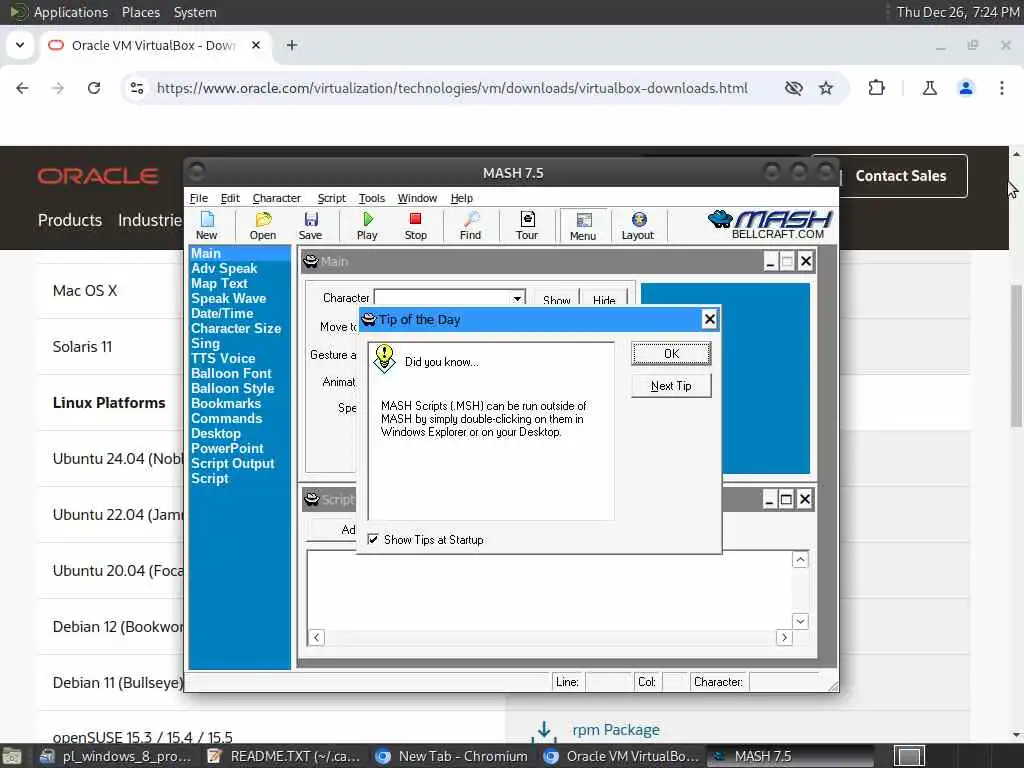Click the MASH Bellcraft.com logo
This screenshot has width=1024, height=768.
pos(769,225)
